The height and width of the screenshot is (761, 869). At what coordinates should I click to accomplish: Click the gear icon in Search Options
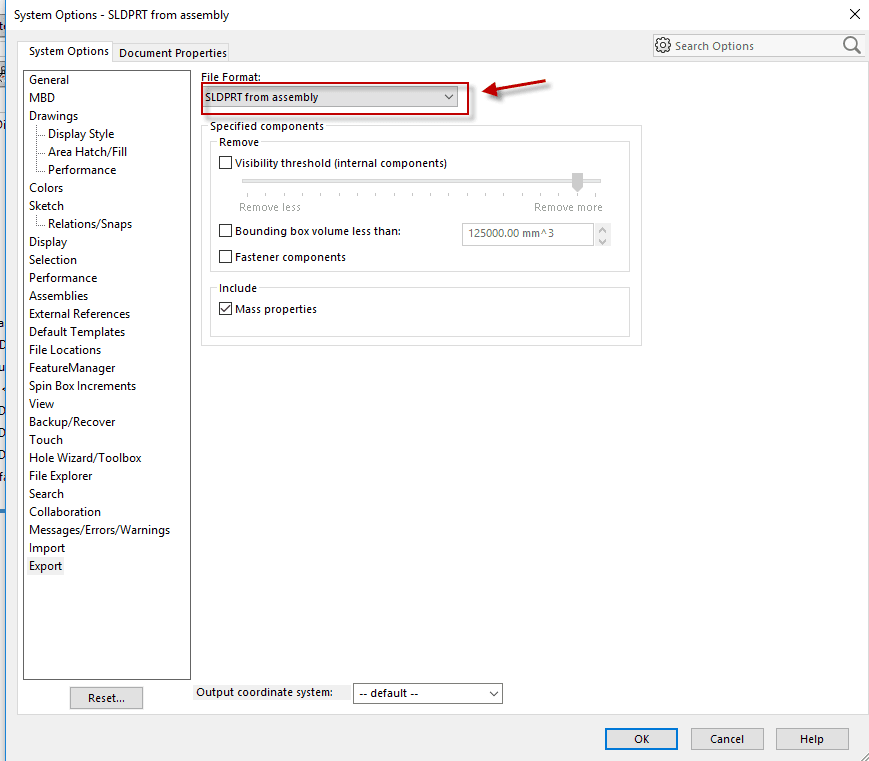tap(663, 45)
